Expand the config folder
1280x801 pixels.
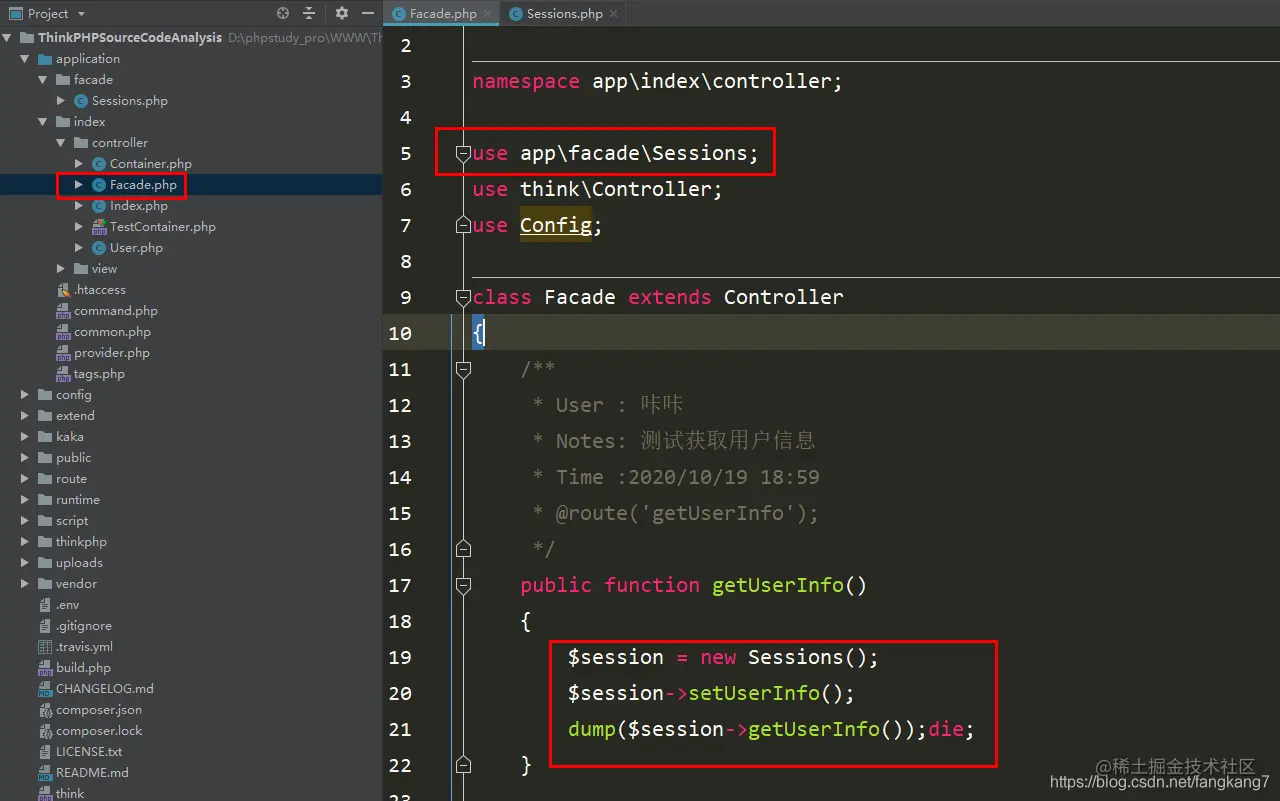coord(25,395)
